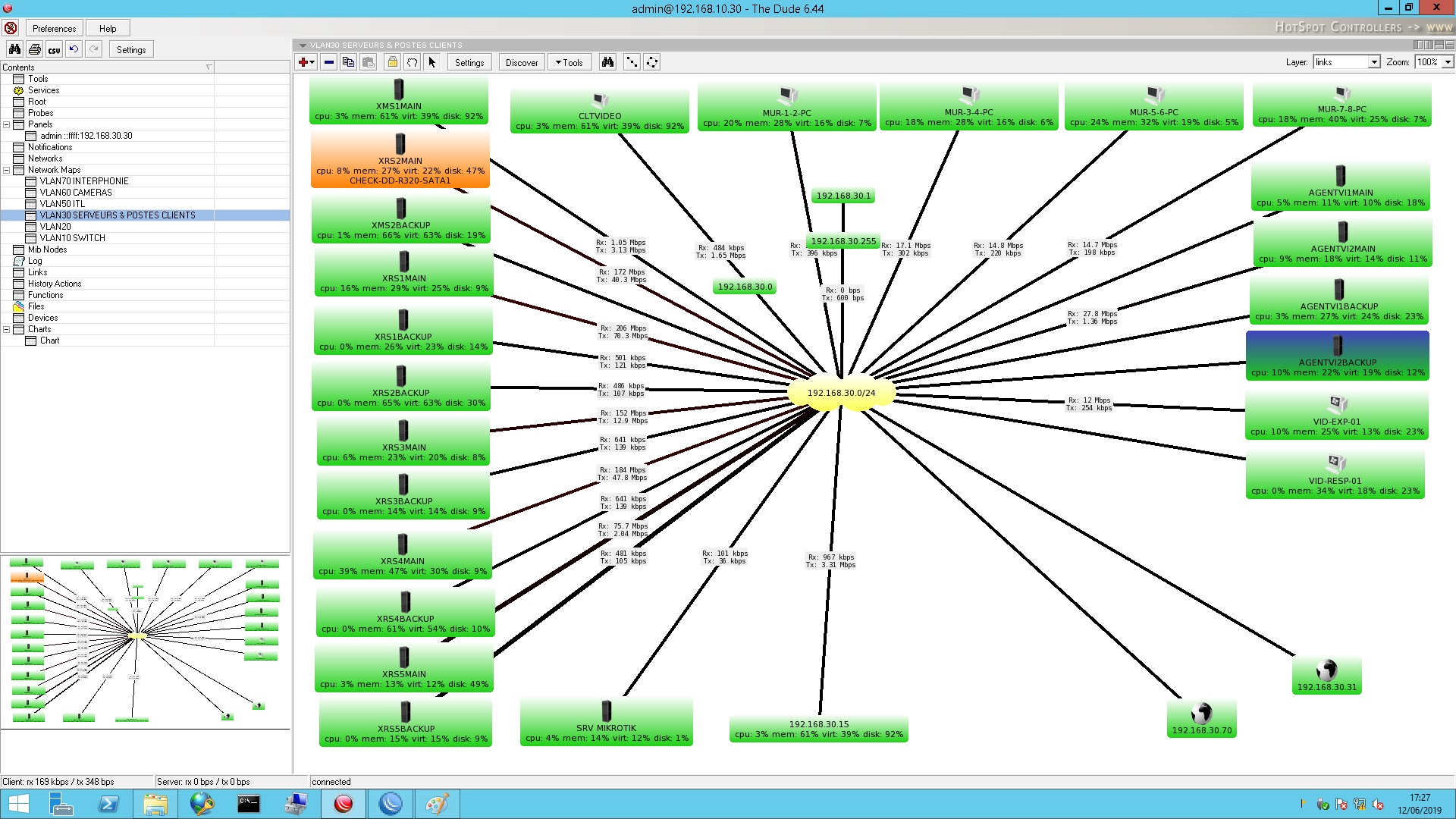Collapse the Panels tree node

pos(7,124)
